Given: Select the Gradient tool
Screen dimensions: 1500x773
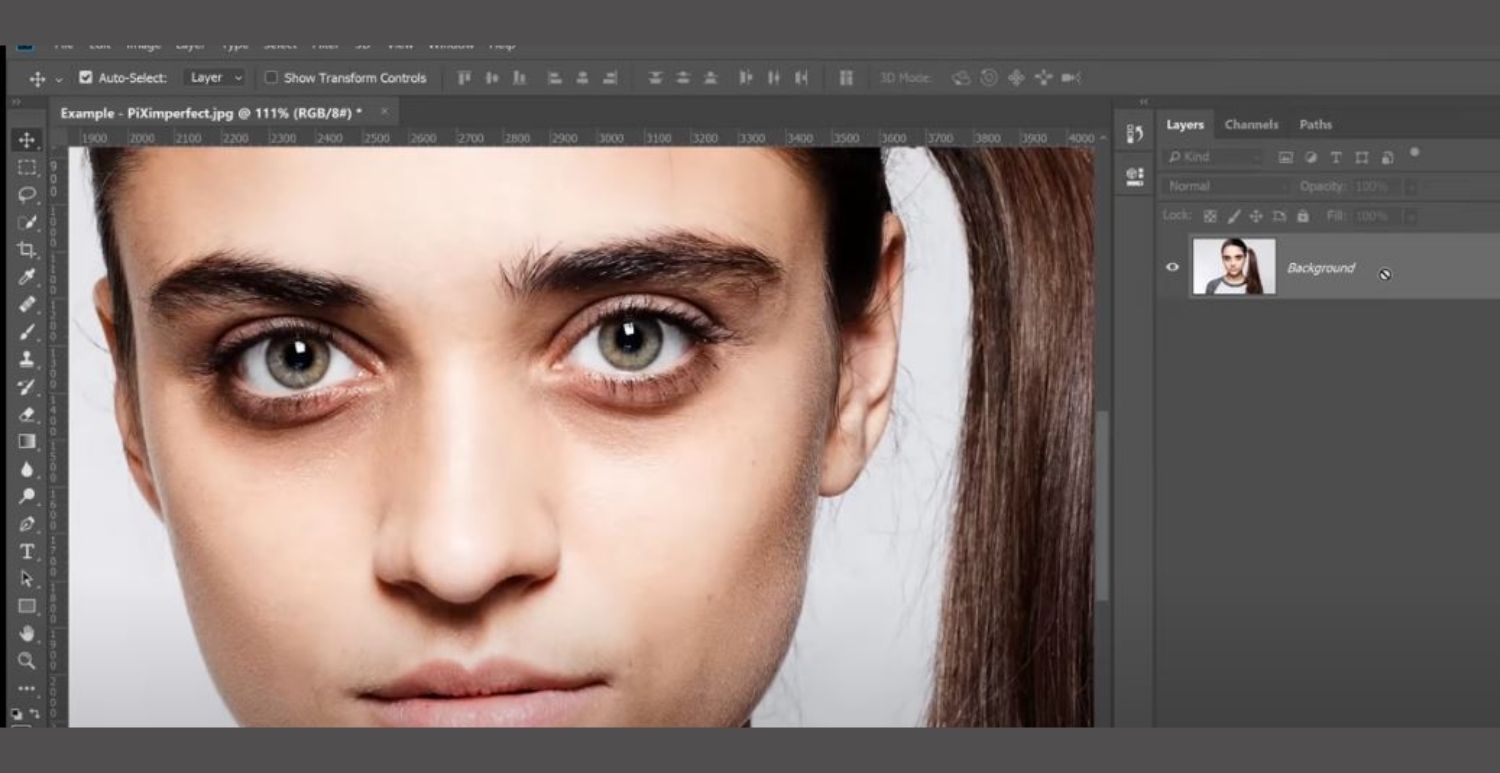Looking at the screenshot, I should [27, 440].
